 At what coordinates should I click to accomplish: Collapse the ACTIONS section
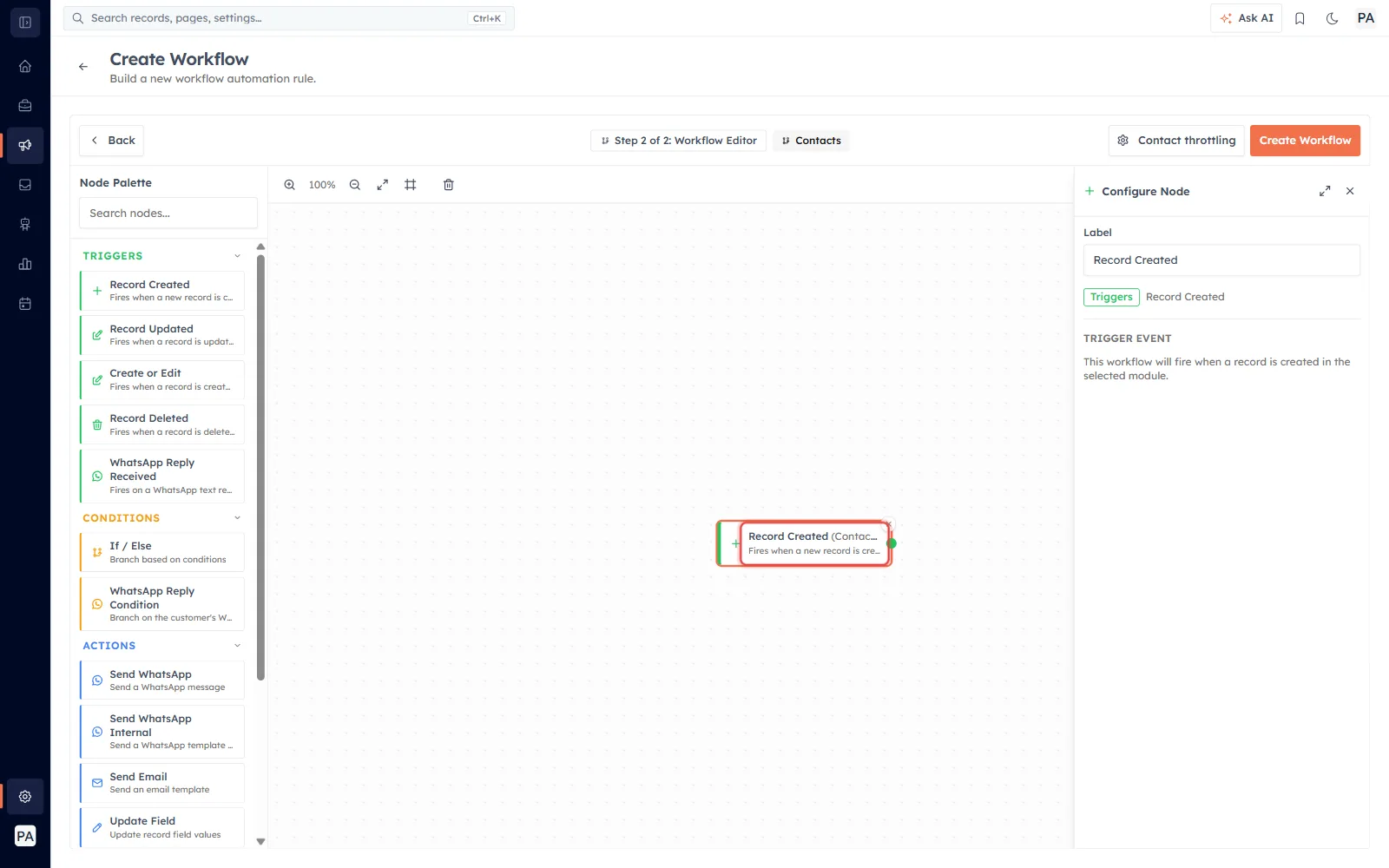pyautogui.click(x=237, y=646)
